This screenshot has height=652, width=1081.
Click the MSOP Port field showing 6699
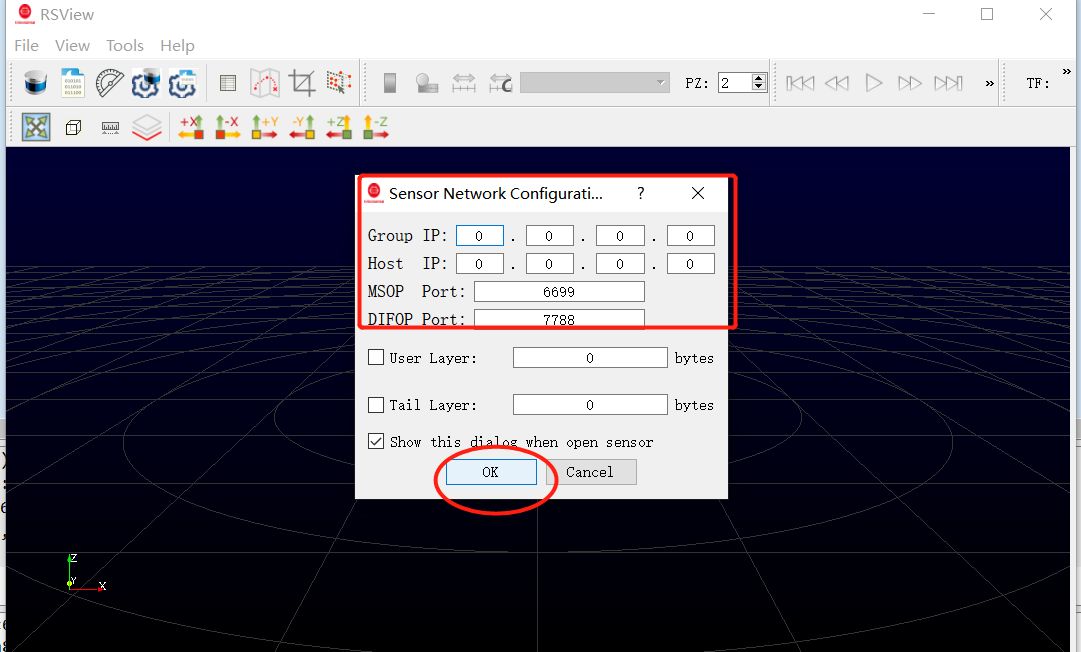point(559,292)
